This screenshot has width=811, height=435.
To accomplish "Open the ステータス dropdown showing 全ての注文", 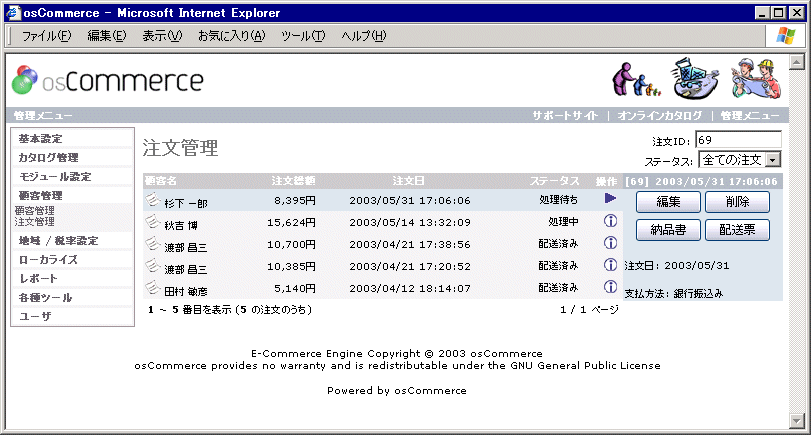I will (x=740, y=160).
